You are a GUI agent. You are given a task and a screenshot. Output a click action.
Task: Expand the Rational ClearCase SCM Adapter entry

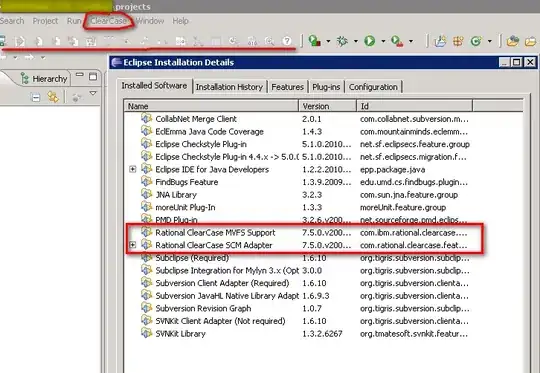point(133,245)
